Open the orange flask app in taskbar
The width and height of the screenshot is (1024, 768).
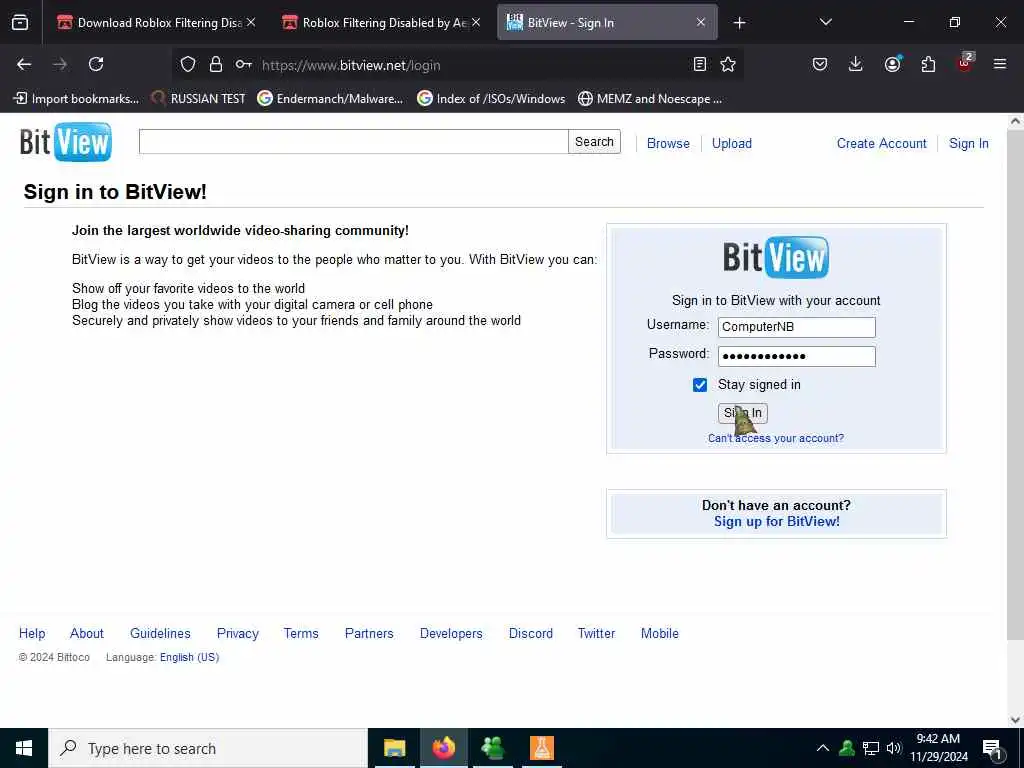pos(541,748)
